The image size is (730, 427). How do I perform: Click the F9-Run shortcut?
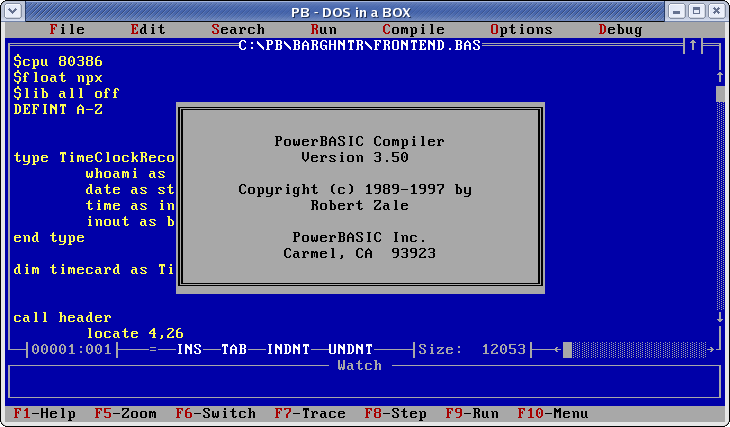472,413
